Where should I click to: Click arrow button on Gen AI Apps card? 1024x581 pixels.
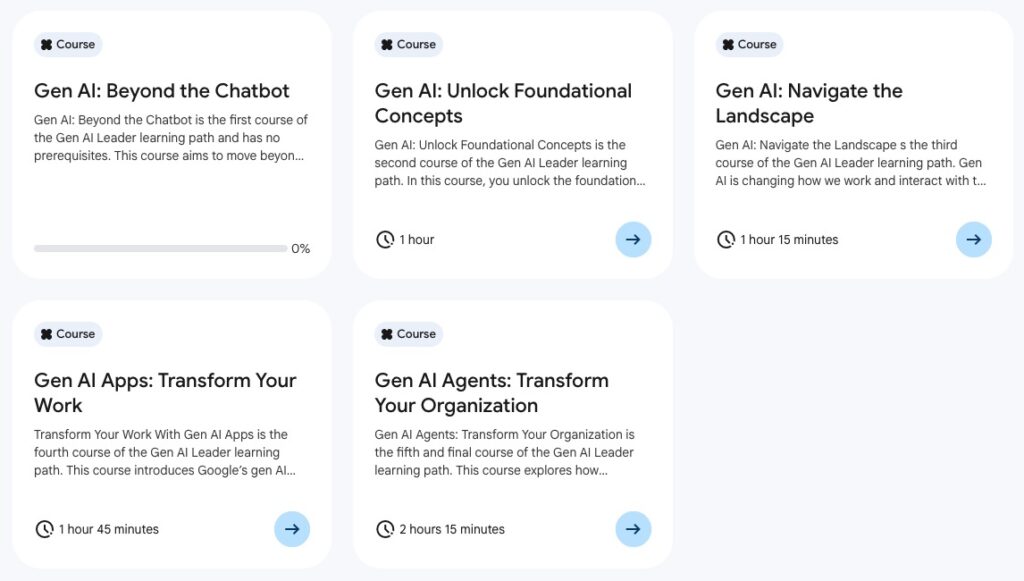pyautogui.click(x=292, y=529)
